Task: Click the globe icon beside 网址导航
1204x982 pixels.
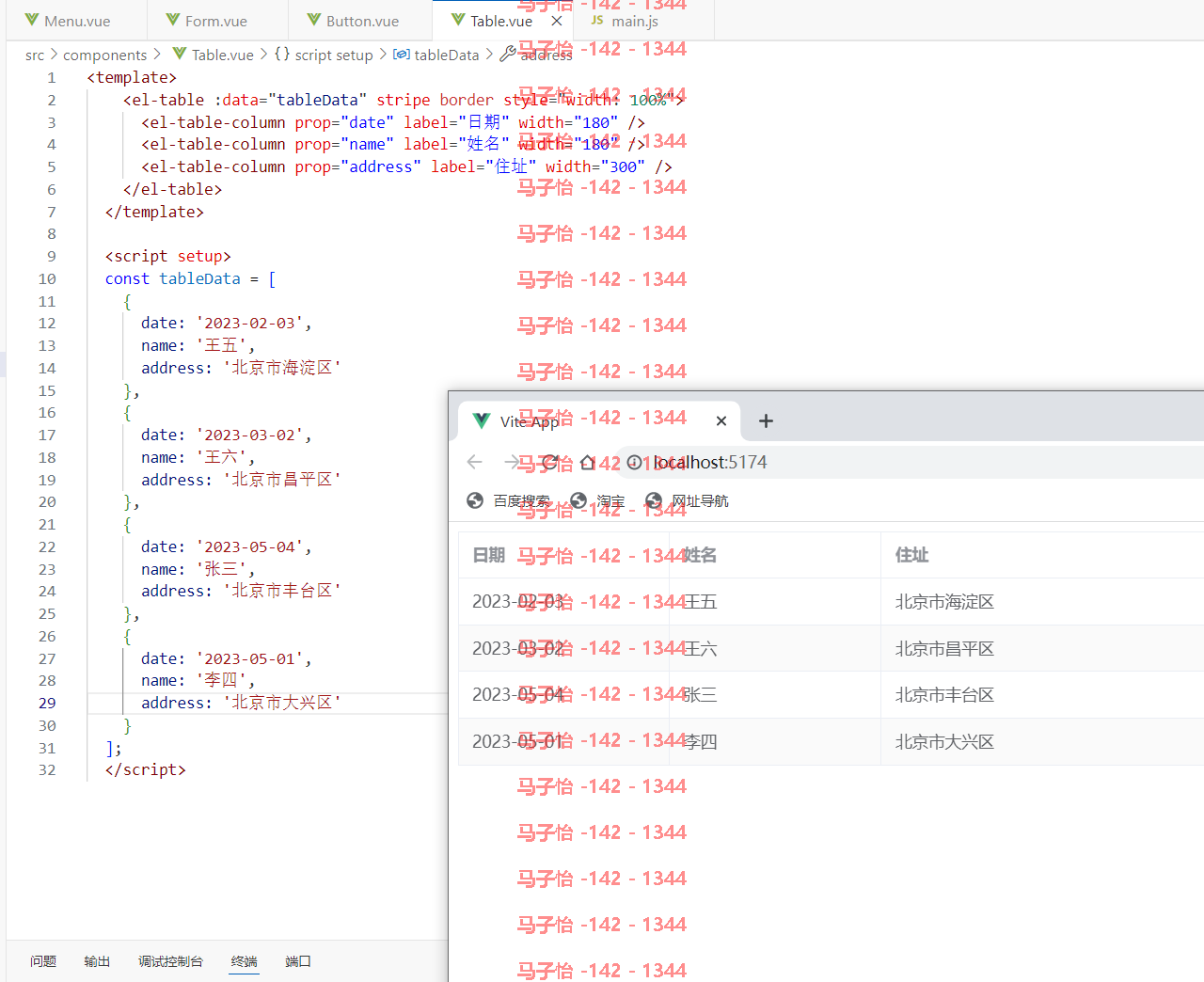Action: click(654, 500)
